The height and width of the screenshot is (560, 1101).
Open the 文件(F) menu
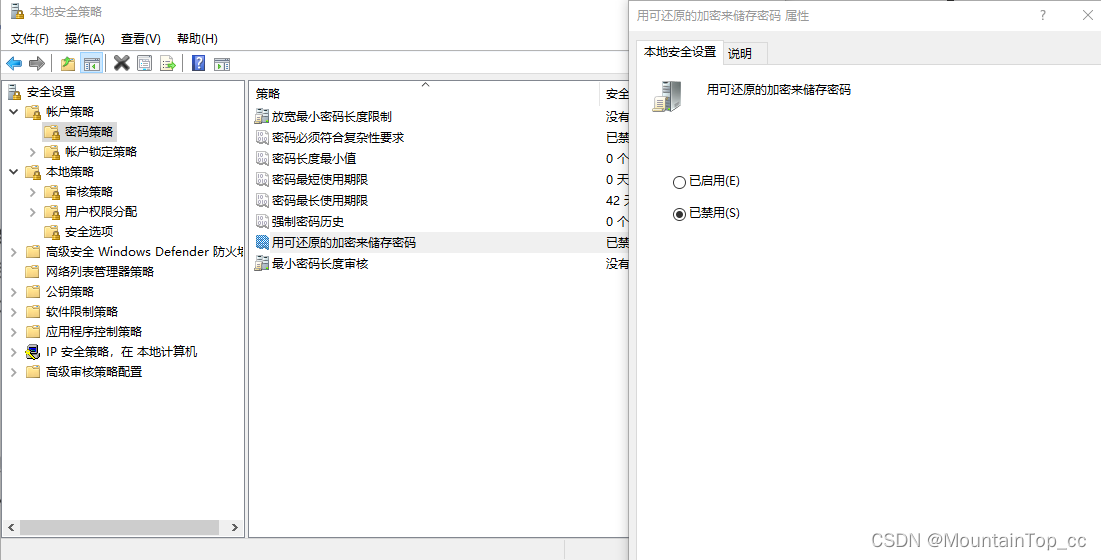coord(29,39)
